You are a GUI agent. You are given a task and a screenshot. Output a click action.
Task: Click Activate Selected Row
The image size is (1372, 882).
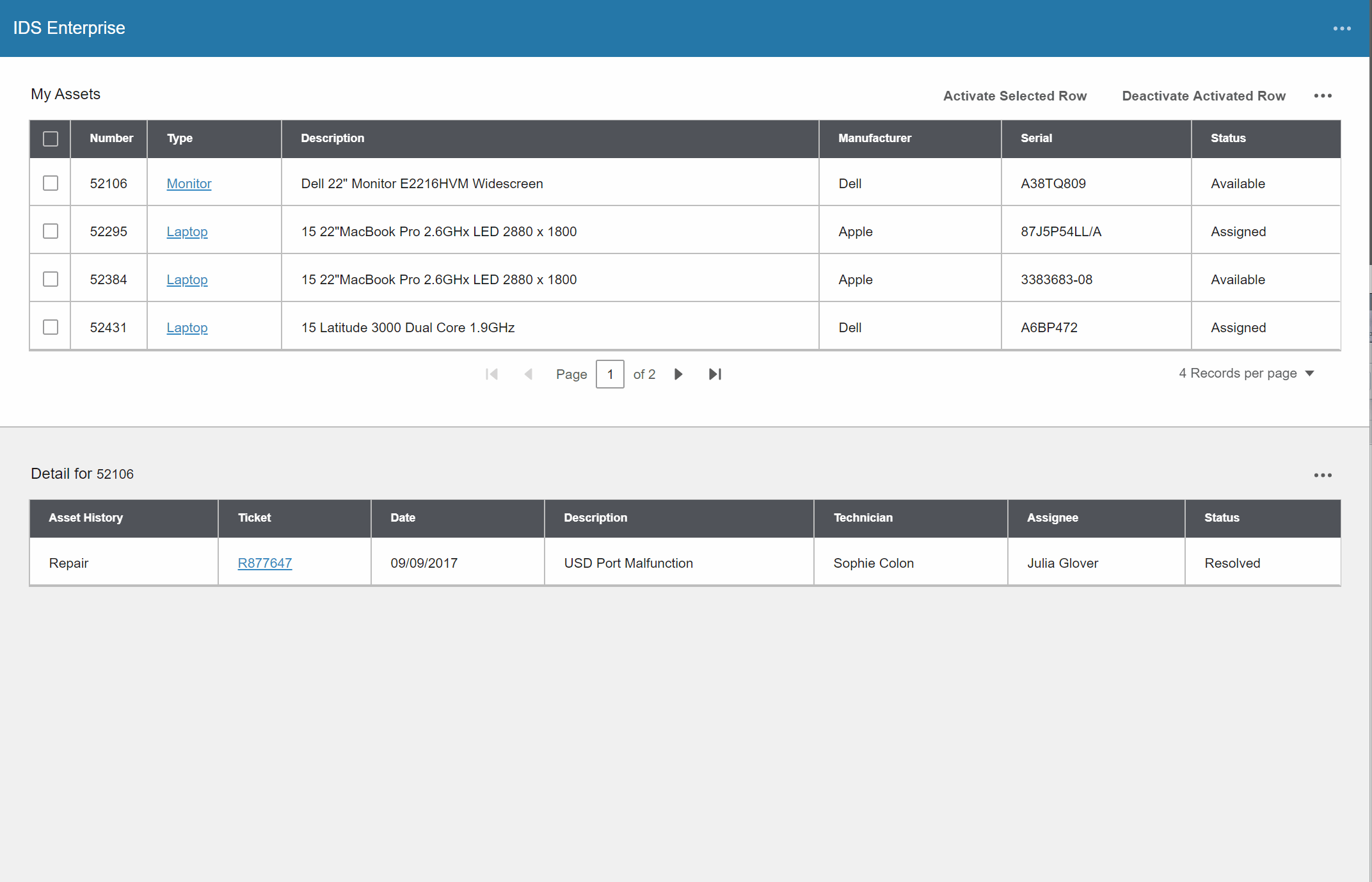[x=1015, y=96]
